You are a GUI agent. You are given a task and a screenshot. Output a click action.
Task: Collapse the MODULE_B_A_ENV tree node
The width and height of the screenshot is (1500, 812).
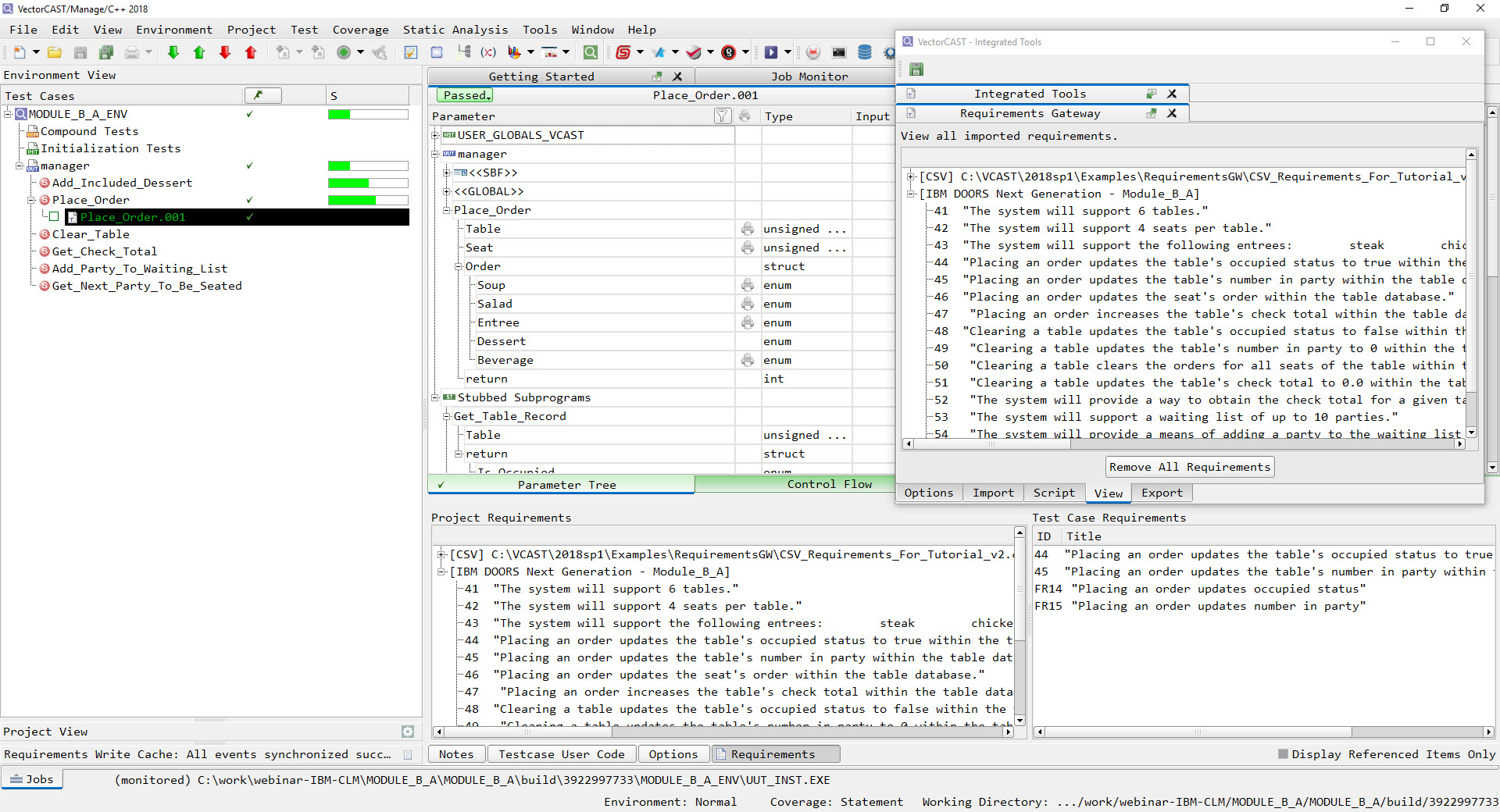8,114
